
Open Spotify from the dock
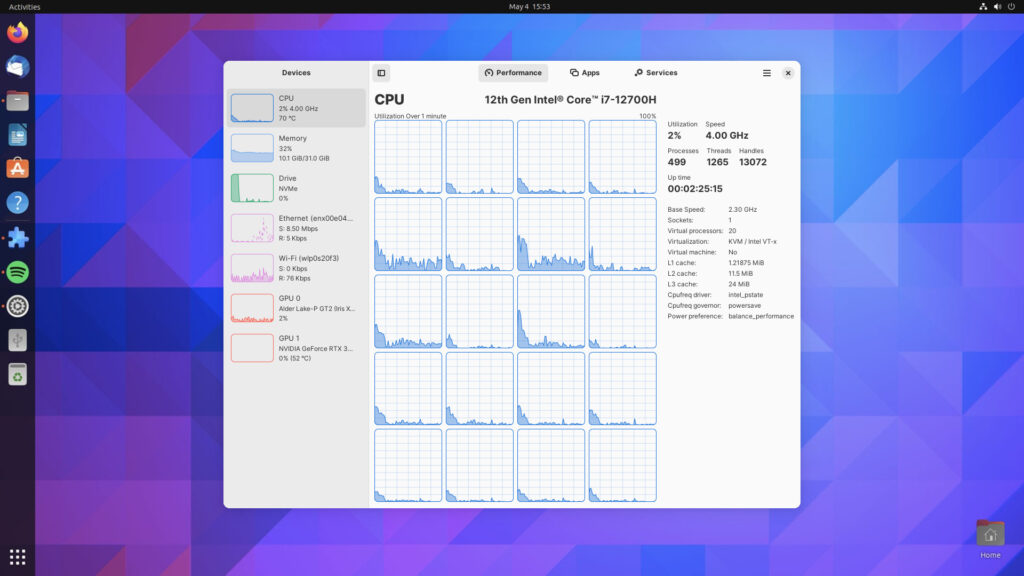tap(17, 272)
